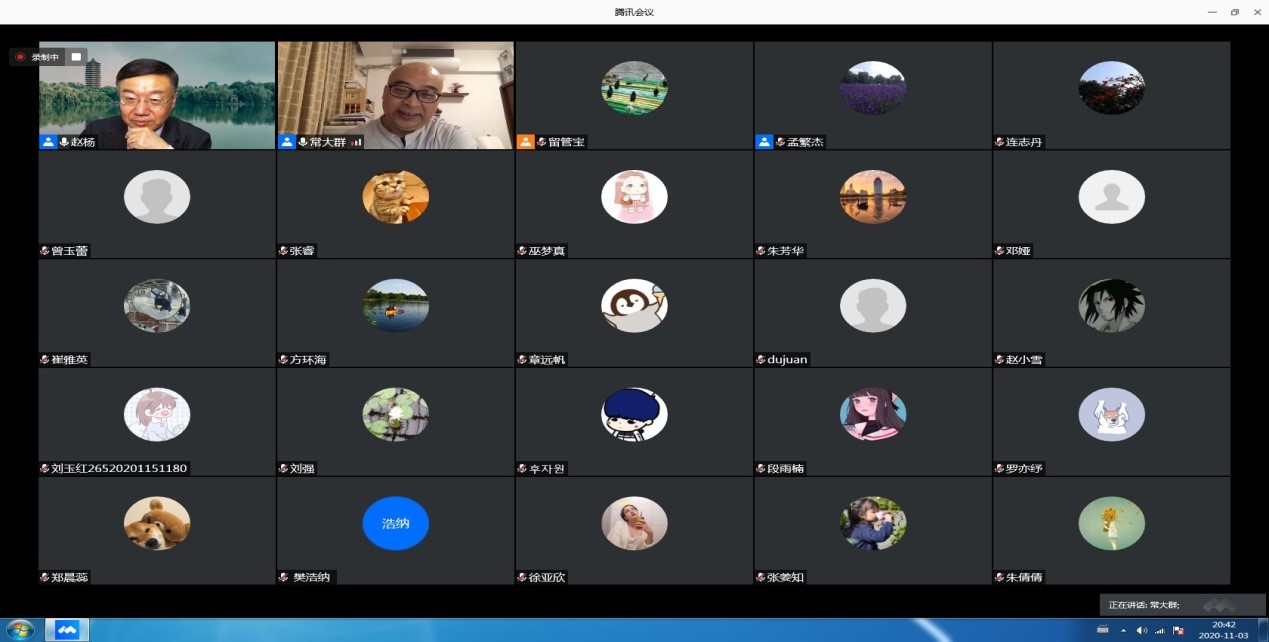Click the blue host icon beside 赵杨
The width and height of the screenshot is (1269, 642).
pos(48,142)
